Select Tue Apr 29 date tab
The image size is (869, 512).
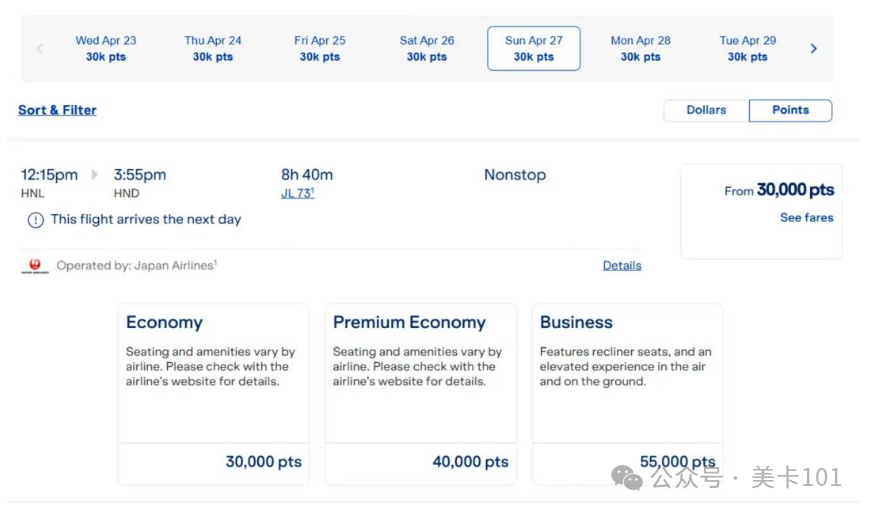[748, 49]
